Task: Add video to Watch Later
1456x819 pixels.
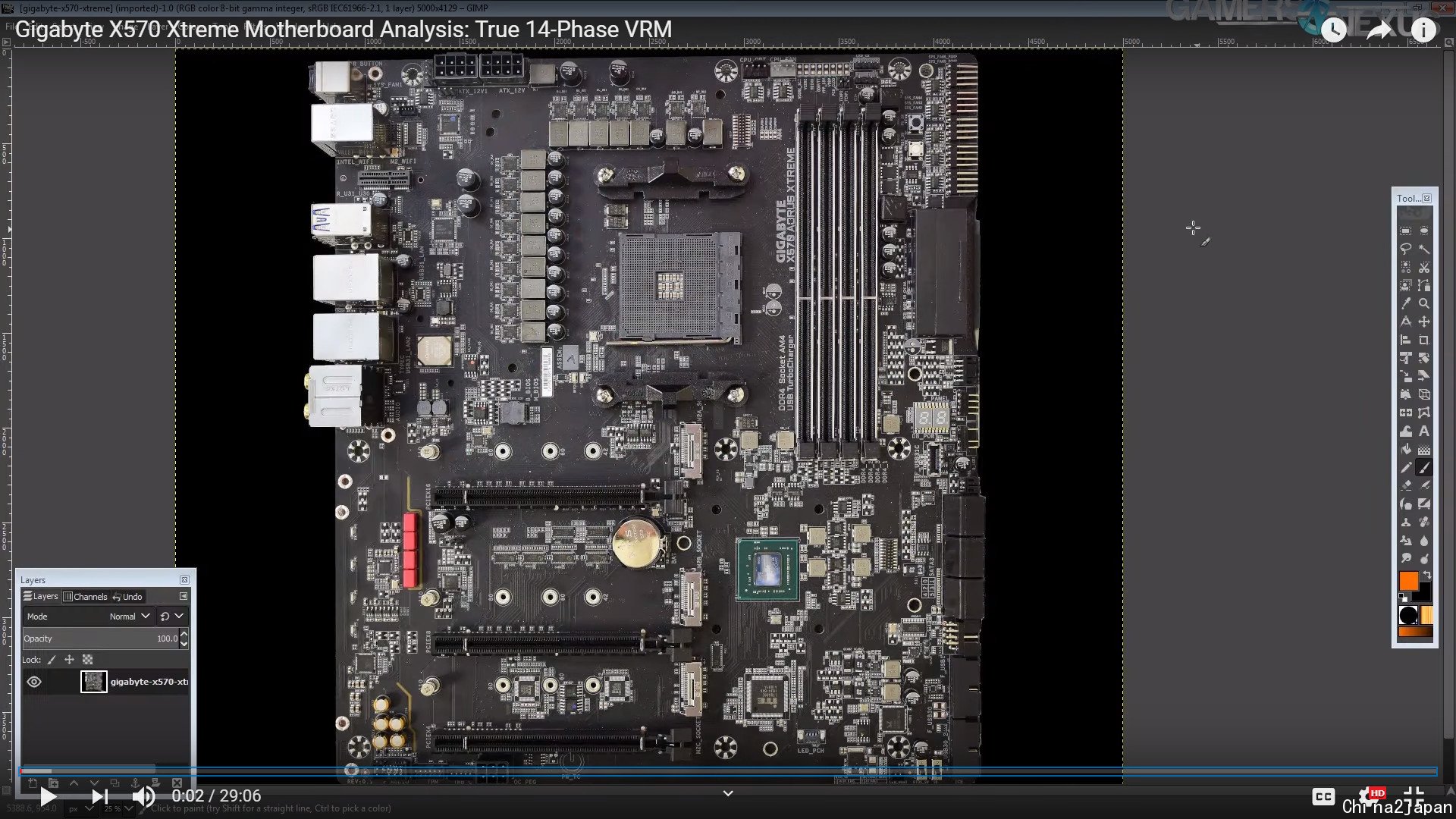Action: coord(1334,30)
